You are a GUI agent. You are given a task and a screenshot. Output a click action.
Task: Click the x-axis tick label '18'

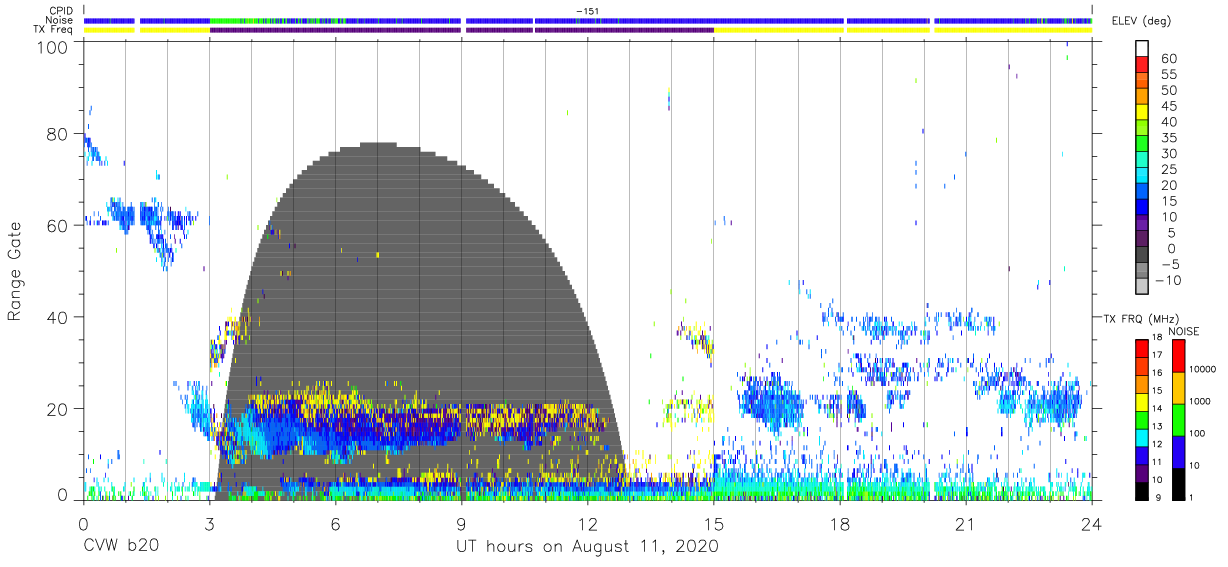840,523
